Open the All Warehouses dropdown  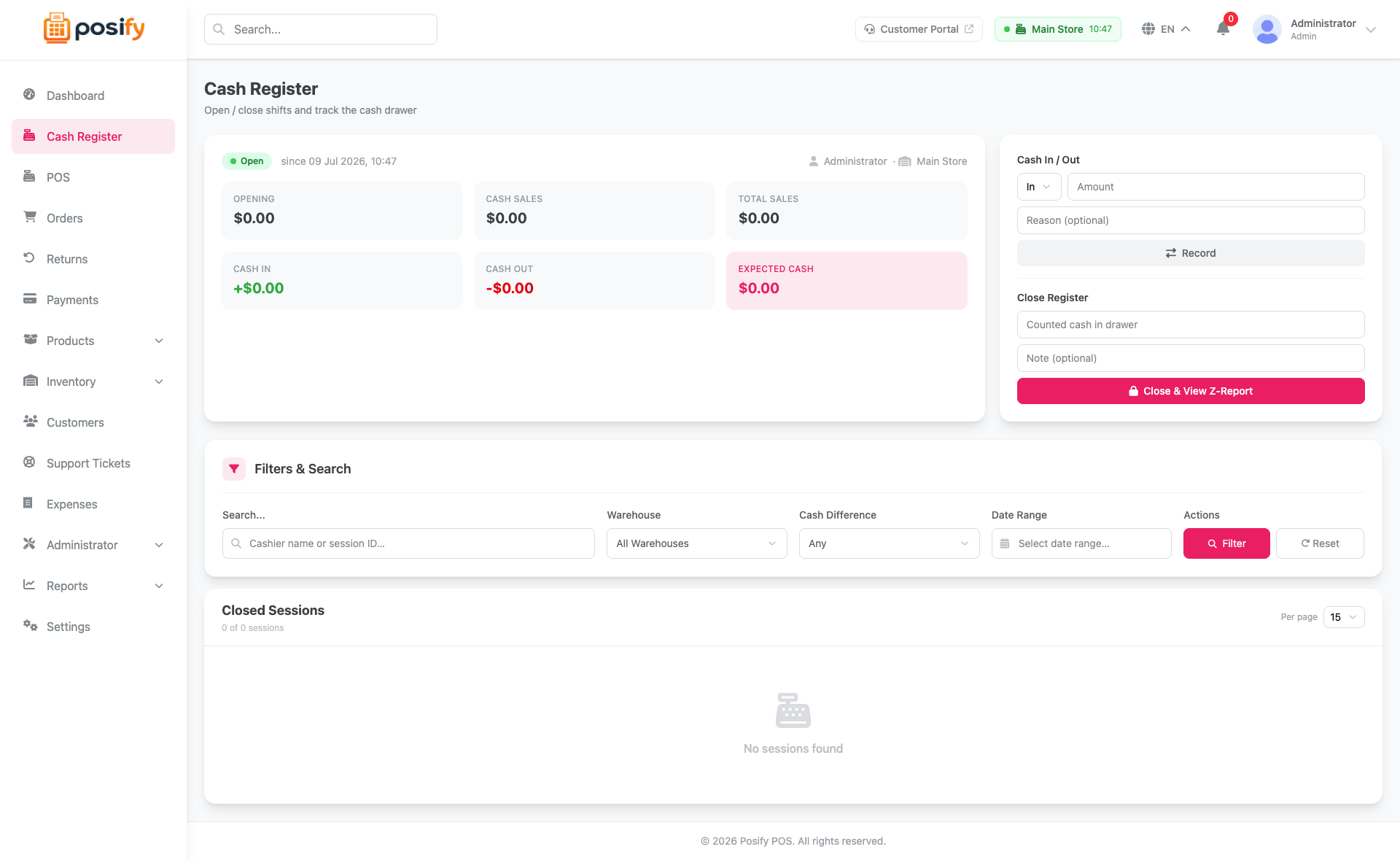tap(696, 543)
